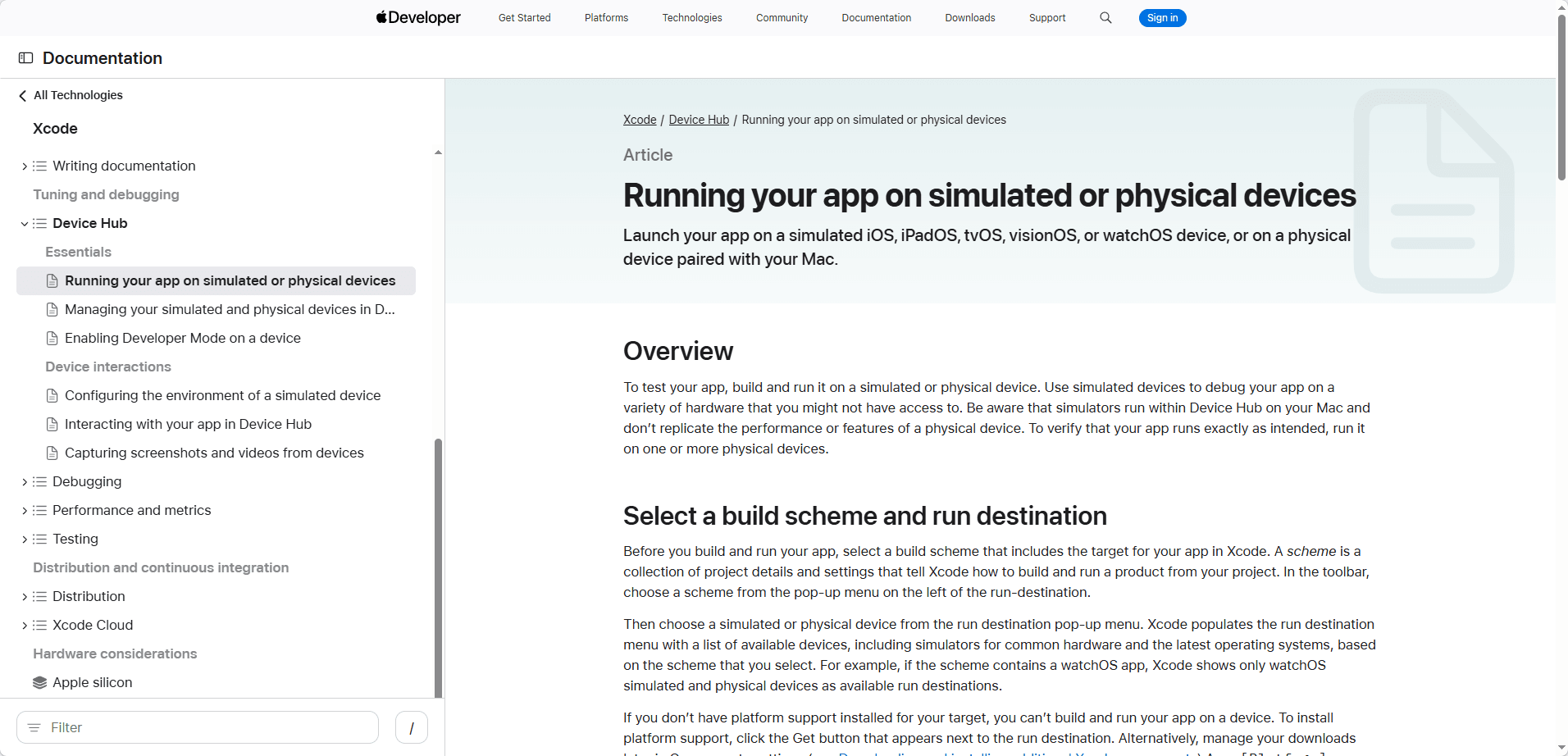Click the filter lines icon in Filter box
The image size is (1568, 756).
[34, 727]
